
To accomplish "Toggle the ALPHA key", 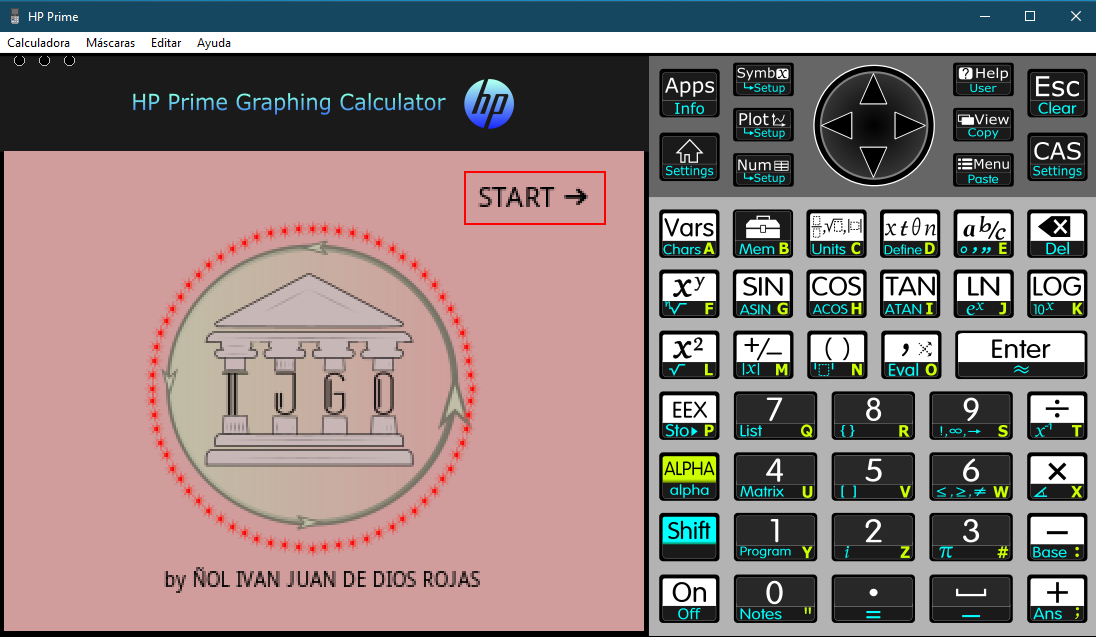I will (689, 478).
